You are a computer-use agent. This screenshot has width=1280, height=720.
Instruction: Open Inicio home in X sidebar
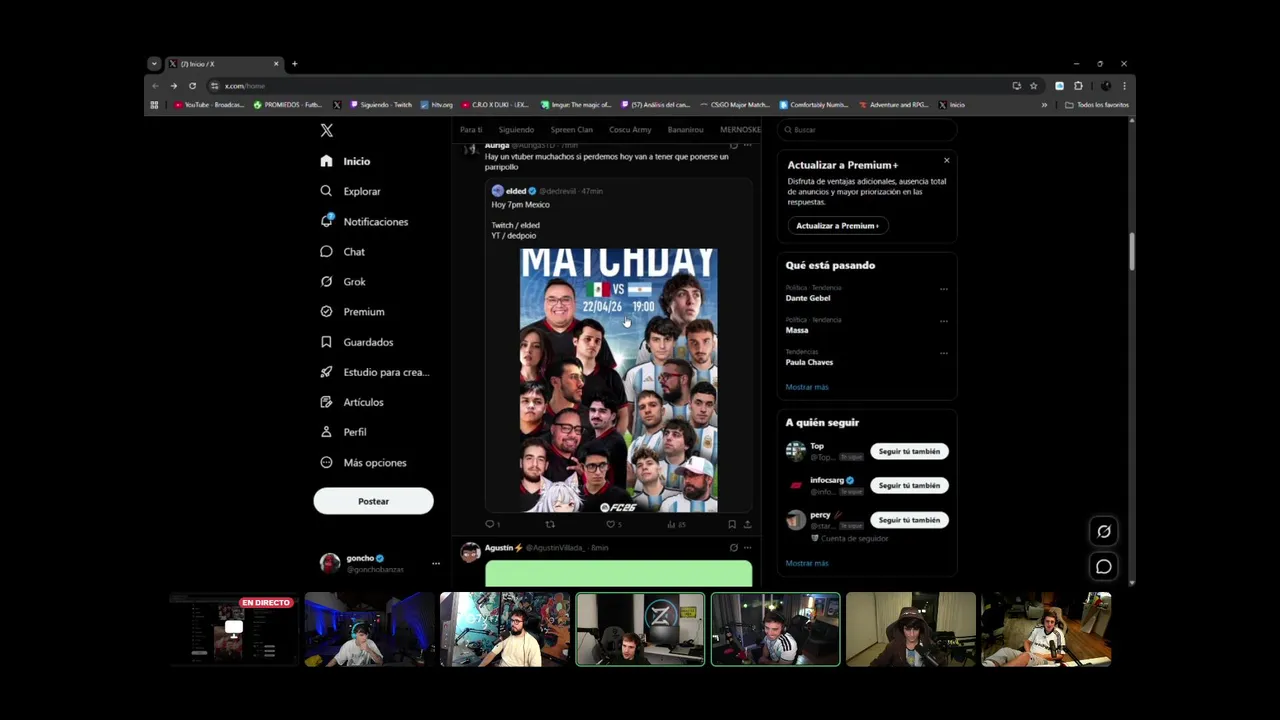point(345,161)
